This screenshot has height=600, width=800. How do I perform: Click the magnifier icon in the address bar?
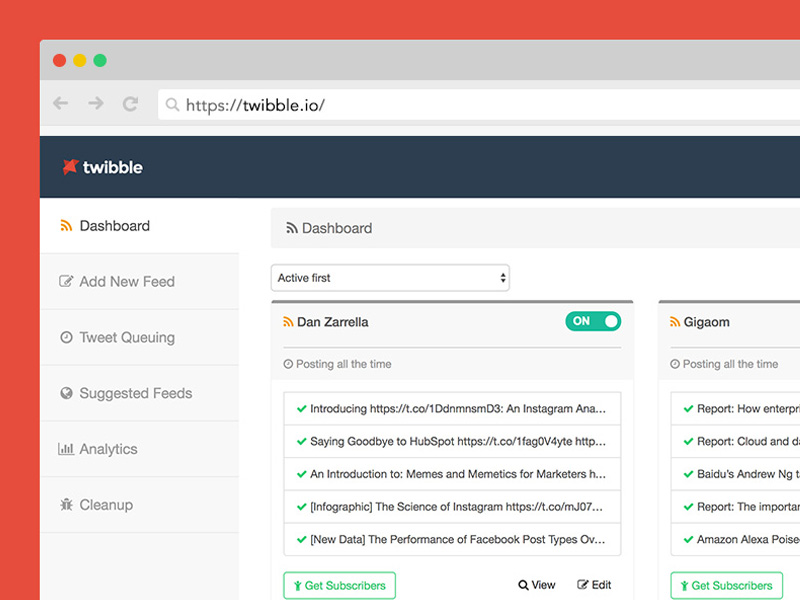[172, 104]
